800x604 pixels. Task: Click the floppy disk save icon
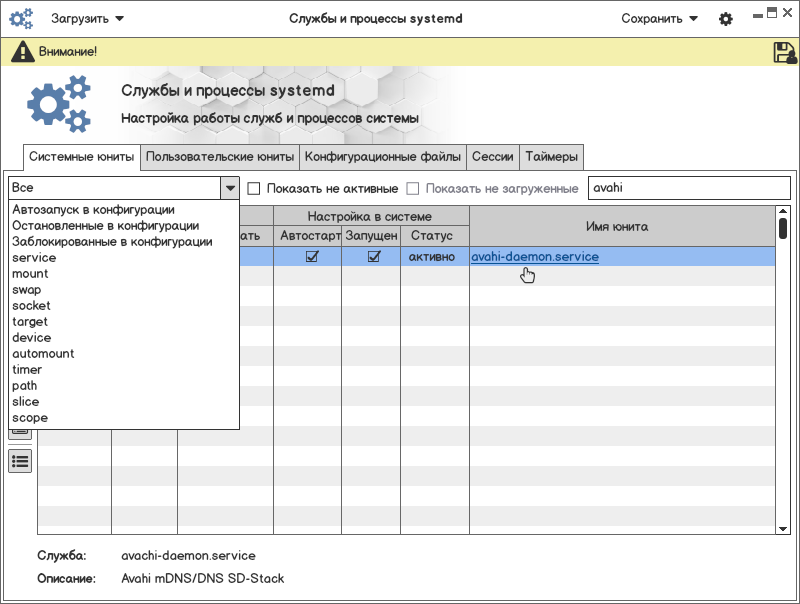(784, 53)
